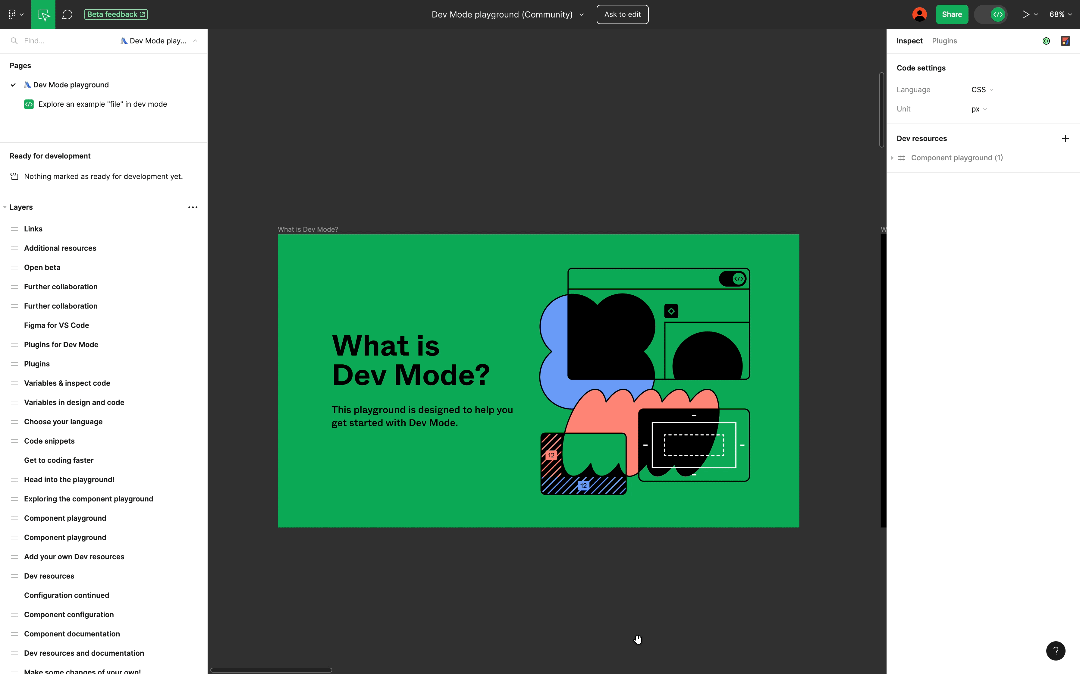The height and width of the screenshot is (674, 1080).
Task: Open the user avatar menu
Action: pos(919,14)
